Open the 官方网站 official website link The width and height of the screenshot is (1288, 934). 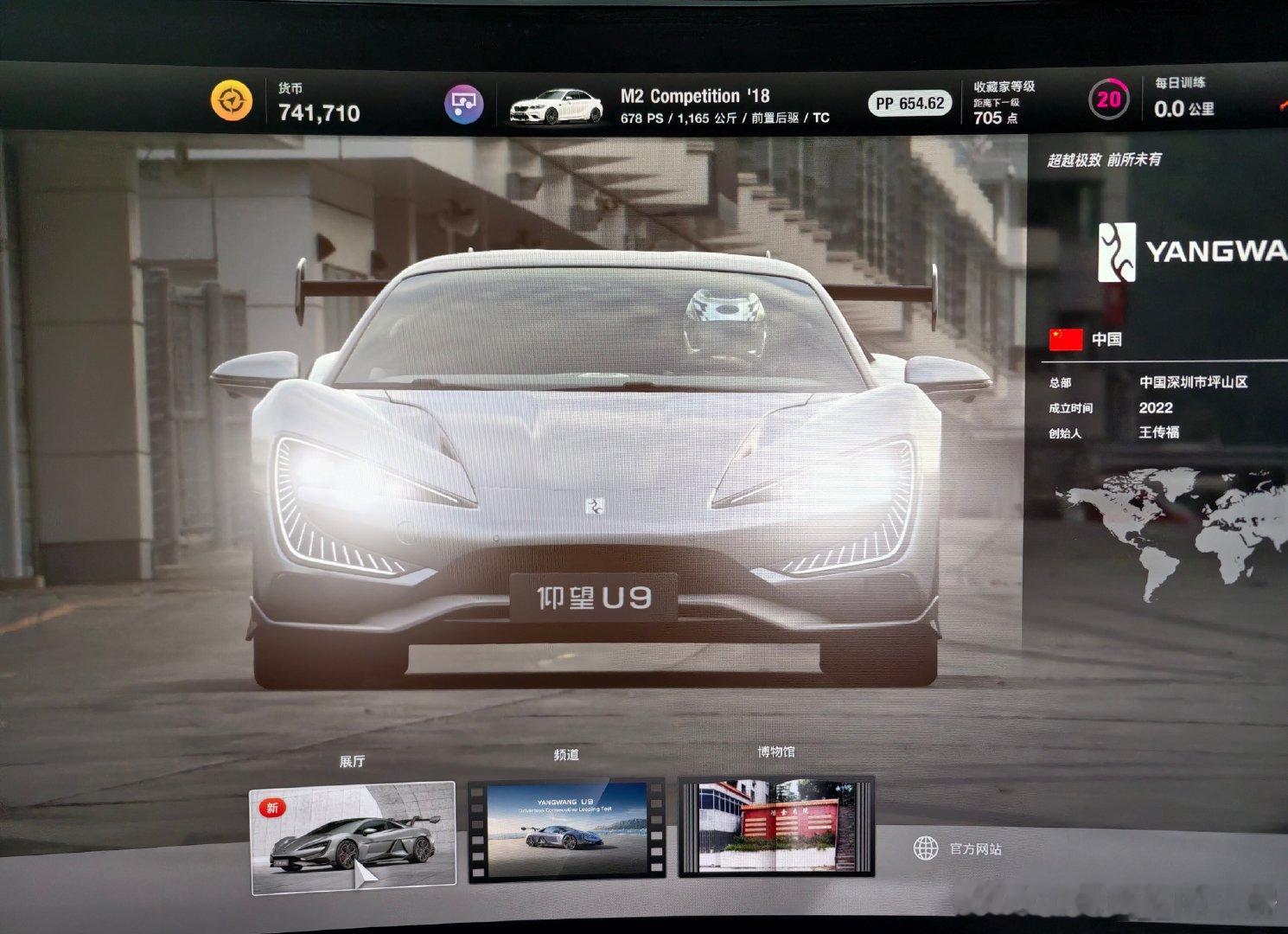[975, 849]
